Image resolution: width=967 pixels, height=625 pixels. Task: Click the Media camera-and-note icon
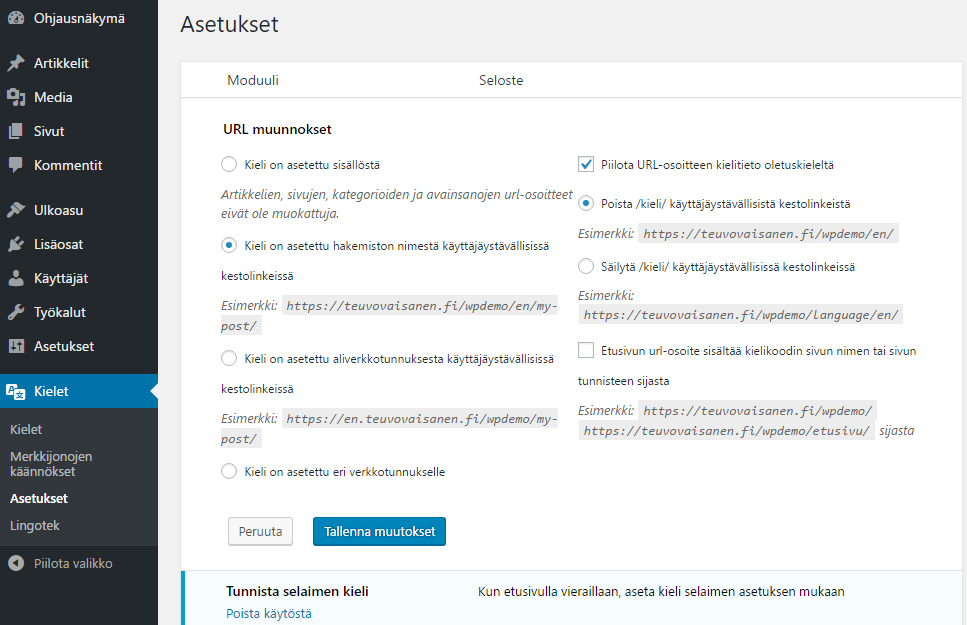tap(16, 97)
